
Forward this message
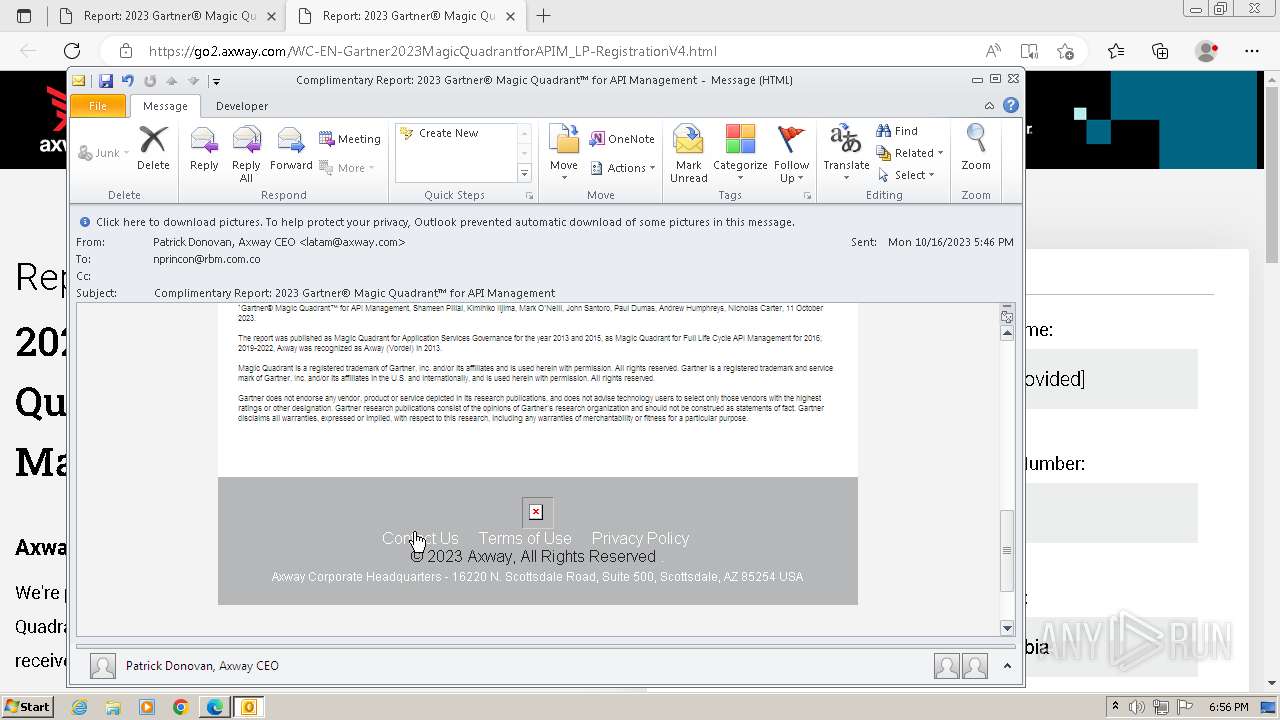[x=291, y=148]
